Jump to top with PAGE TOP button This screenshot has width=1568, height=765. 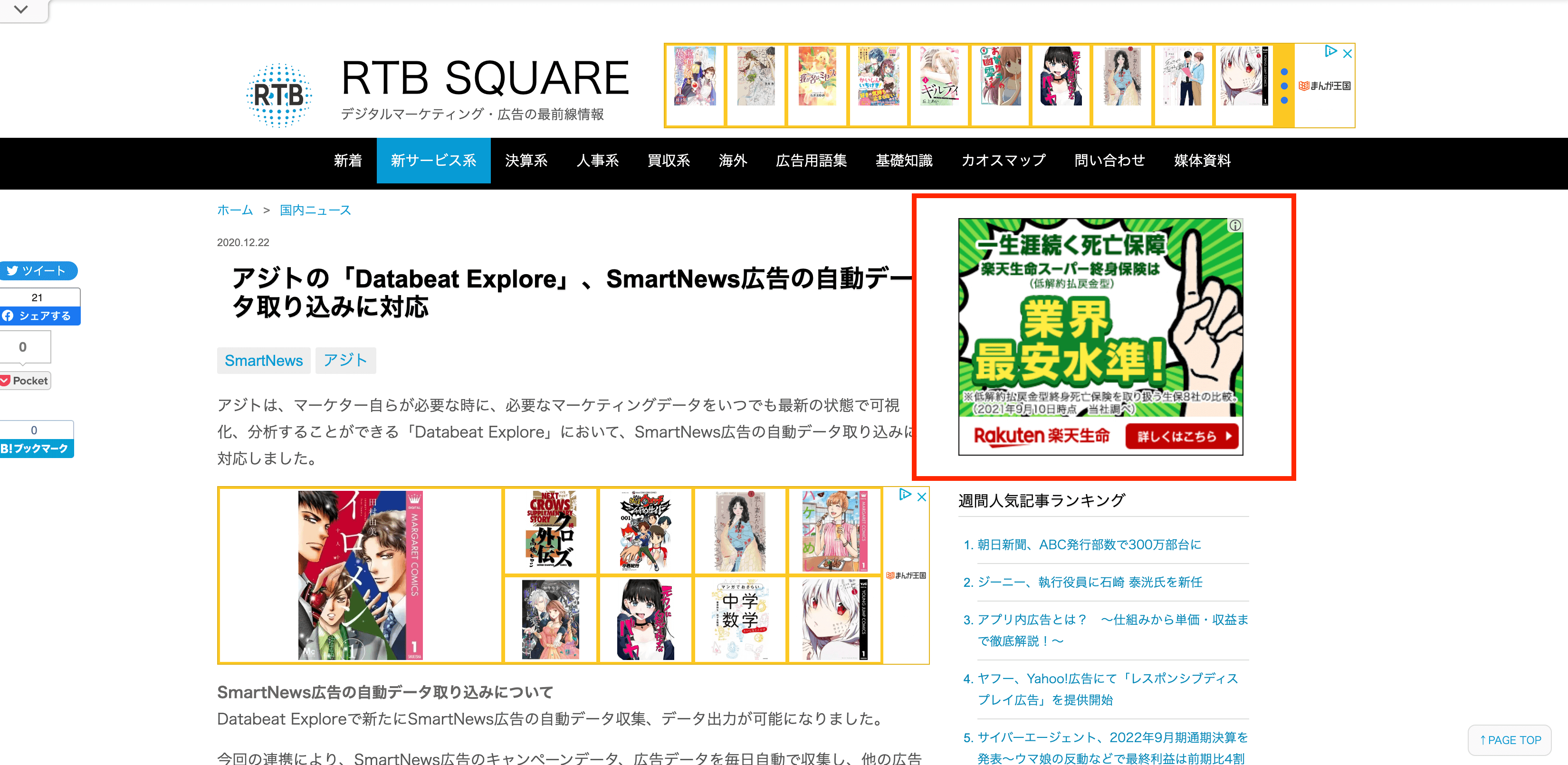point(1510,739)
